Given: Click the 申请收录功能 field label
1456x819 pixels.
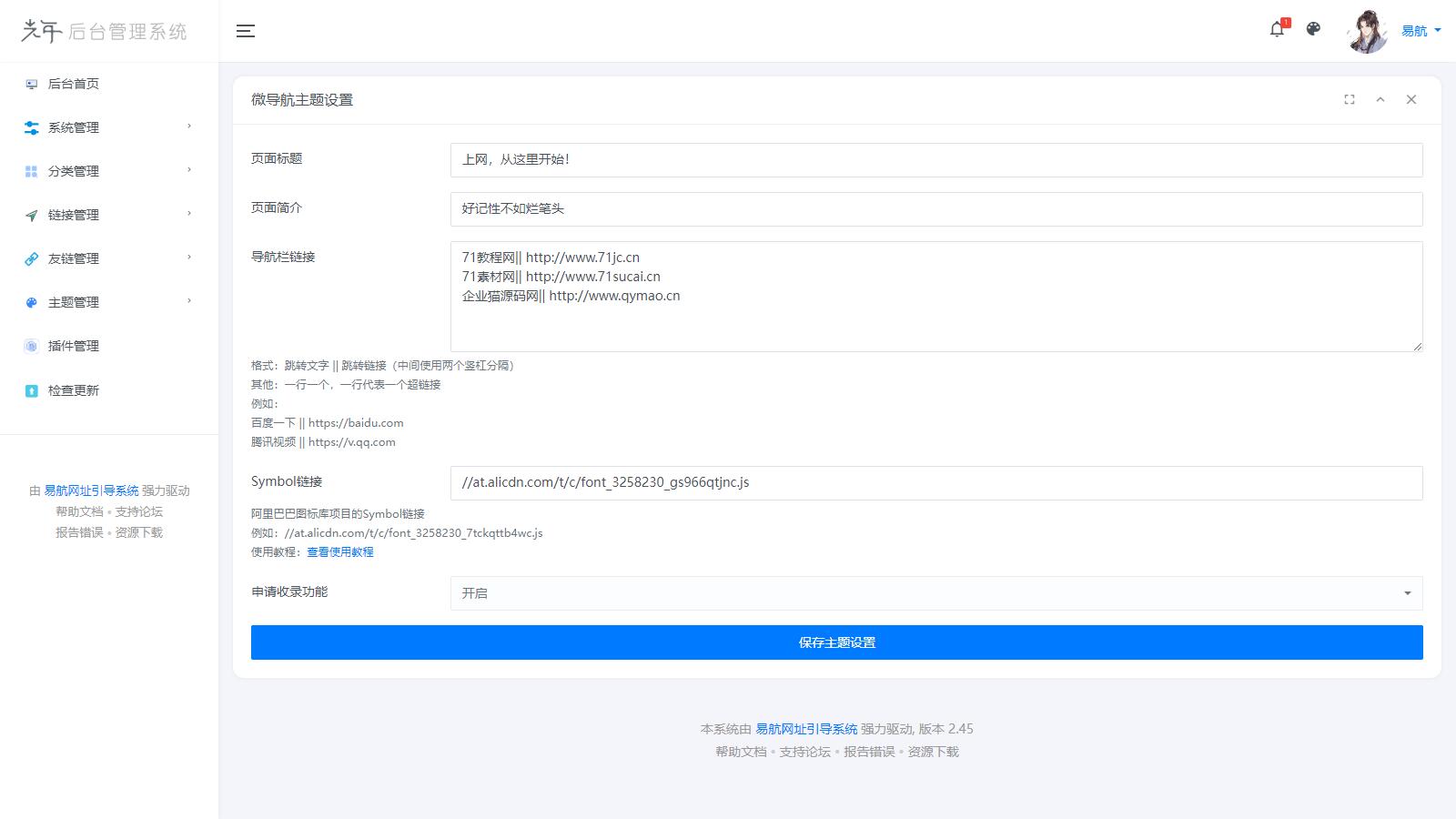Looking at the screenshot, I should pyautogui.click(x=289, y=591).
